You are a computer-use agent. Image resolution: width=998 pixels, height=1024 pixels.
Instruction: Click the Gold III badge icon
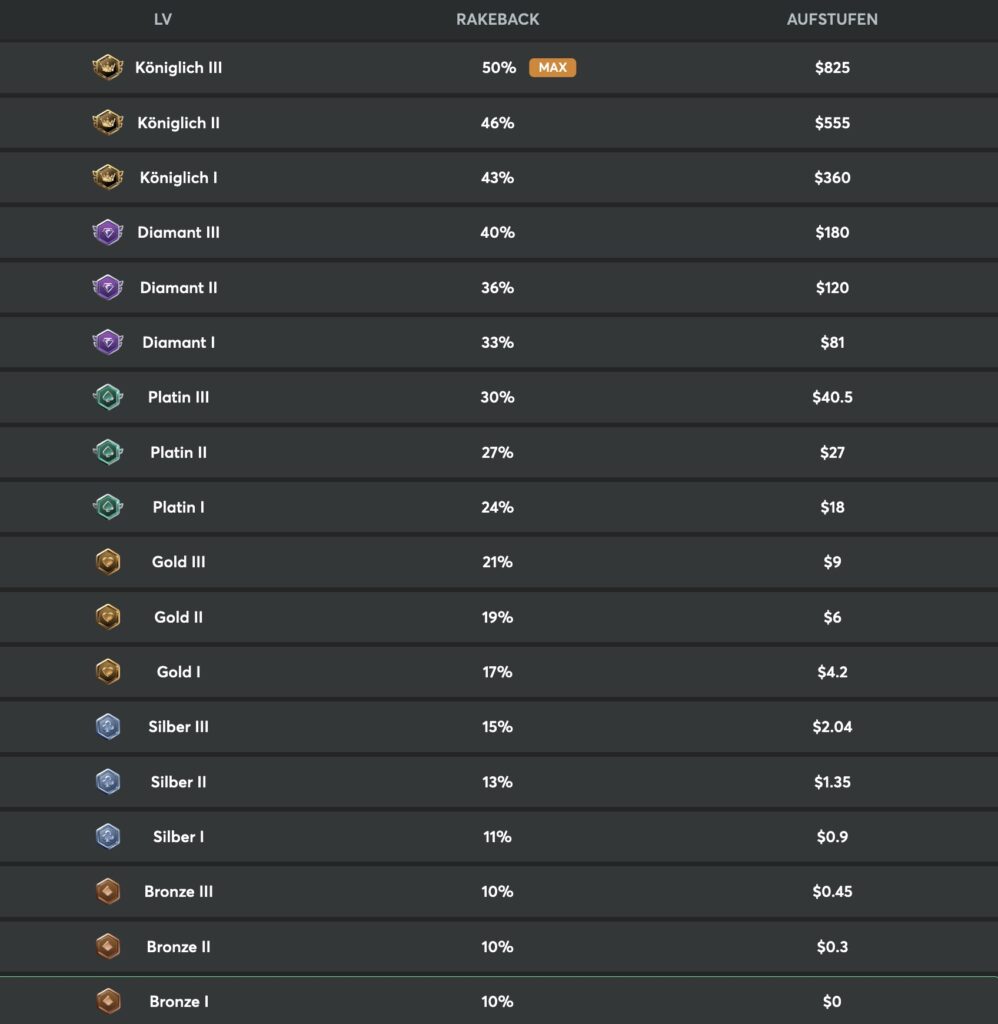click(108, 562)
